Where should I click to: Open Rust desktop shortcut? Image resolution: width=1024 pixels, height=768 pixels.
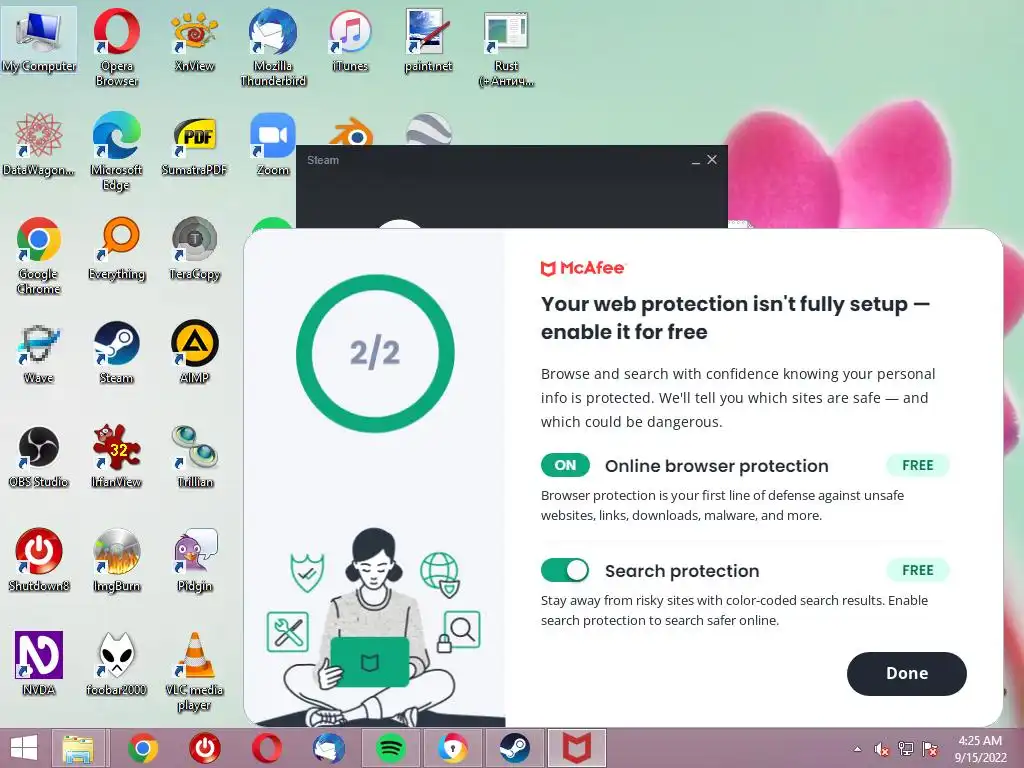[506, 47]
